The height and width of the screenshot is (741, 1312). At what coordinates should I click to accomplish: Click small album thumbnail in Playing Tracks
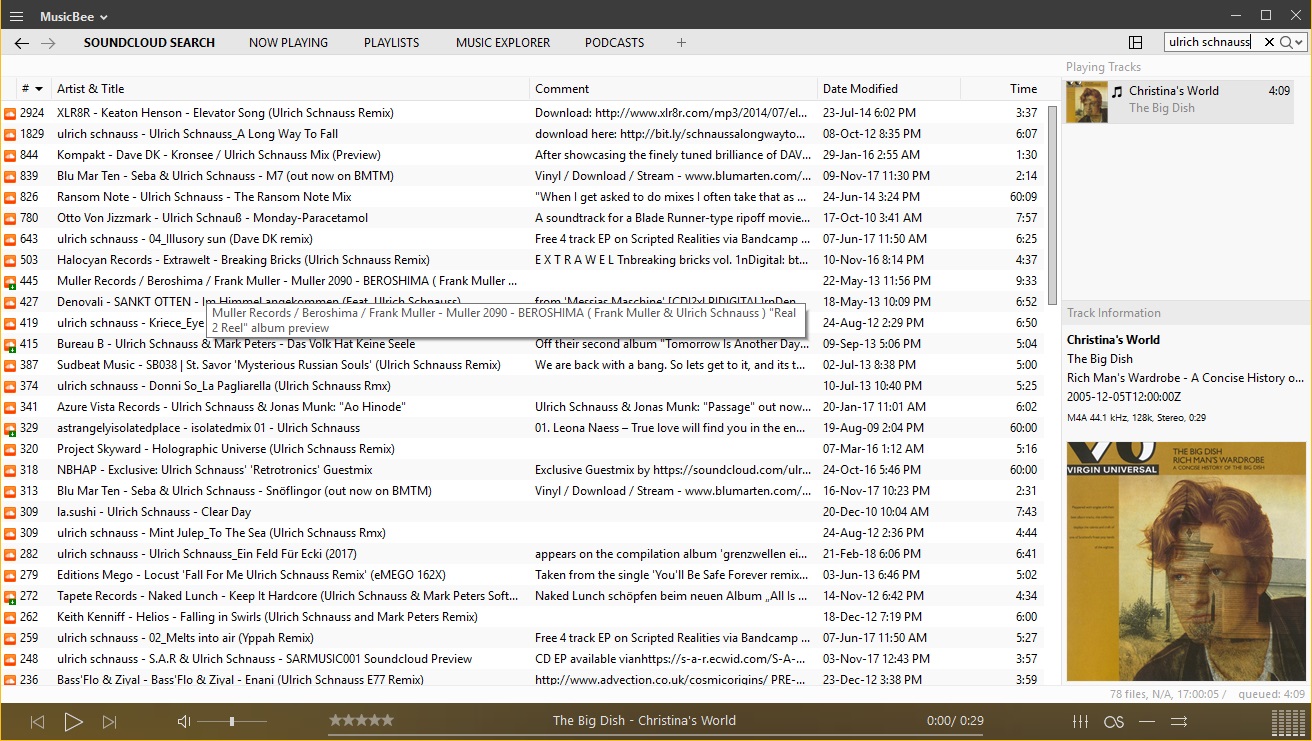[x=1086, y=102]
